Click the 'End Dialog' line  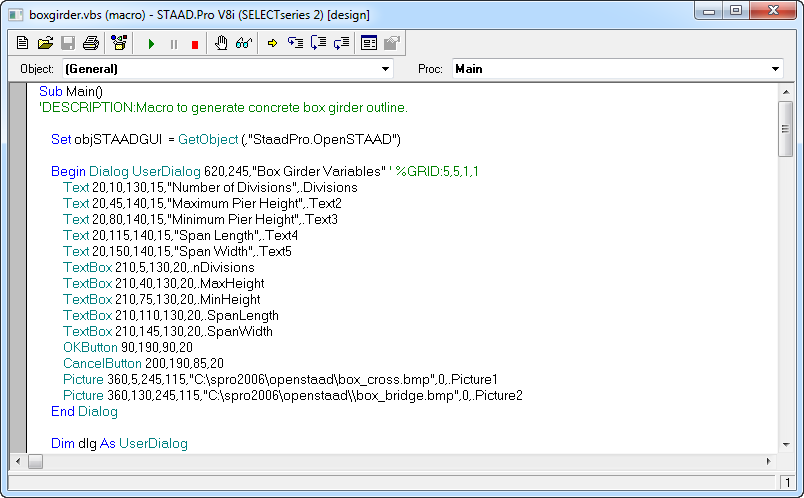[84, 411]
